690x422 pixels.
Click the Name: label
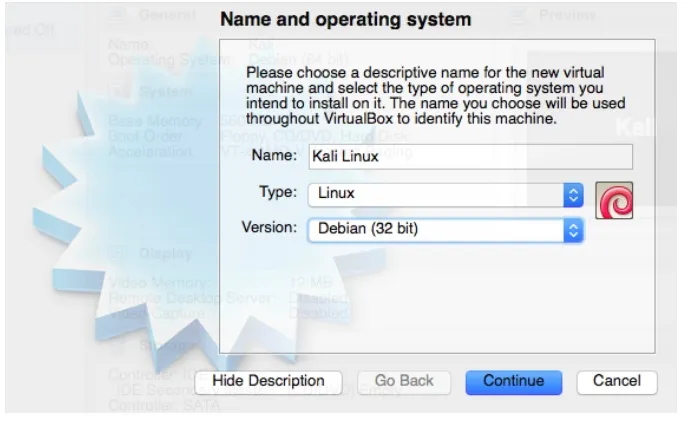coord(274,155)
